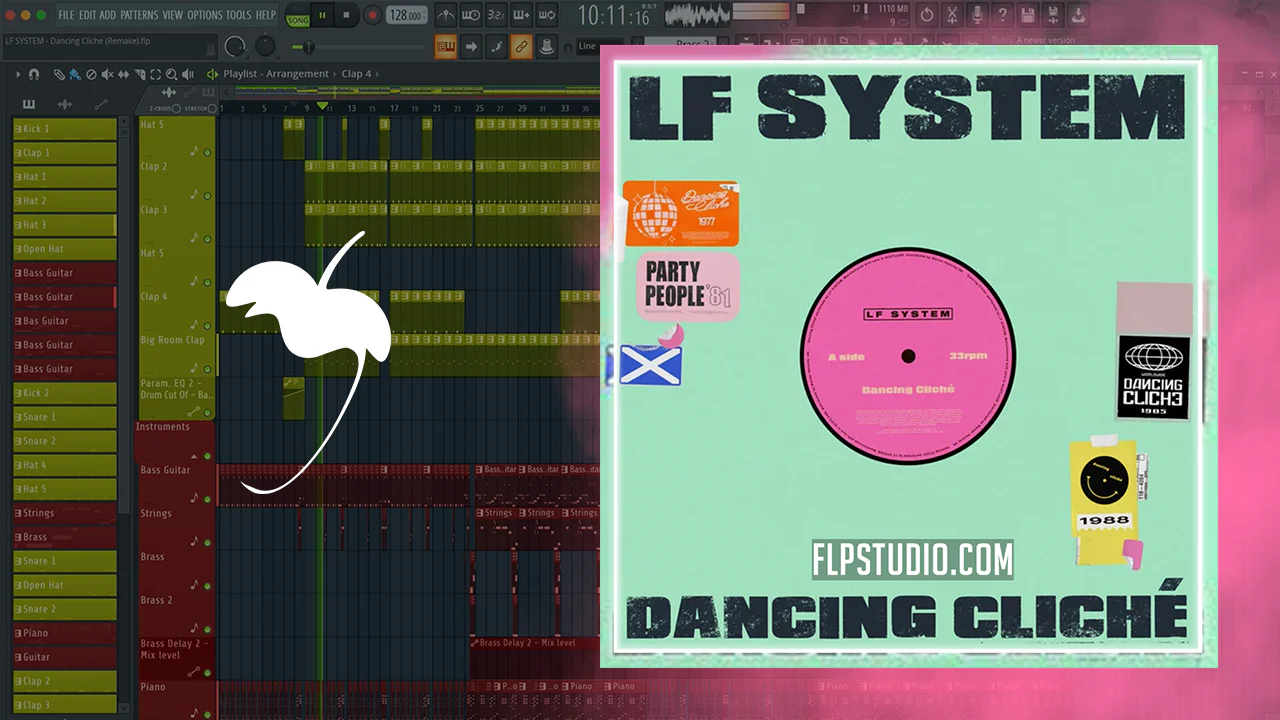Select the selection tool in playlist
Image resolution: width=1280 pixels, height=720 pixels.
(x=155, y=74)
